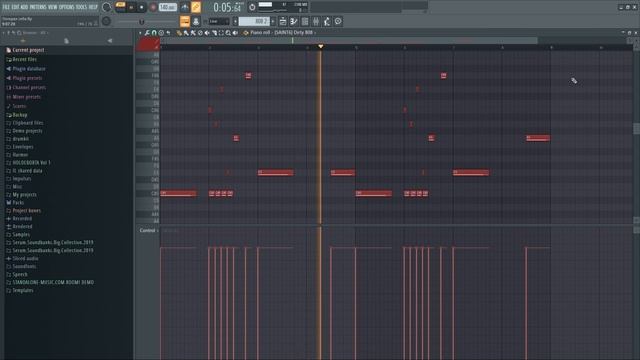The image size is (640, 360).
Task: Choose the Select marquee tool in piano roll
Action: [x=221, y=33]
